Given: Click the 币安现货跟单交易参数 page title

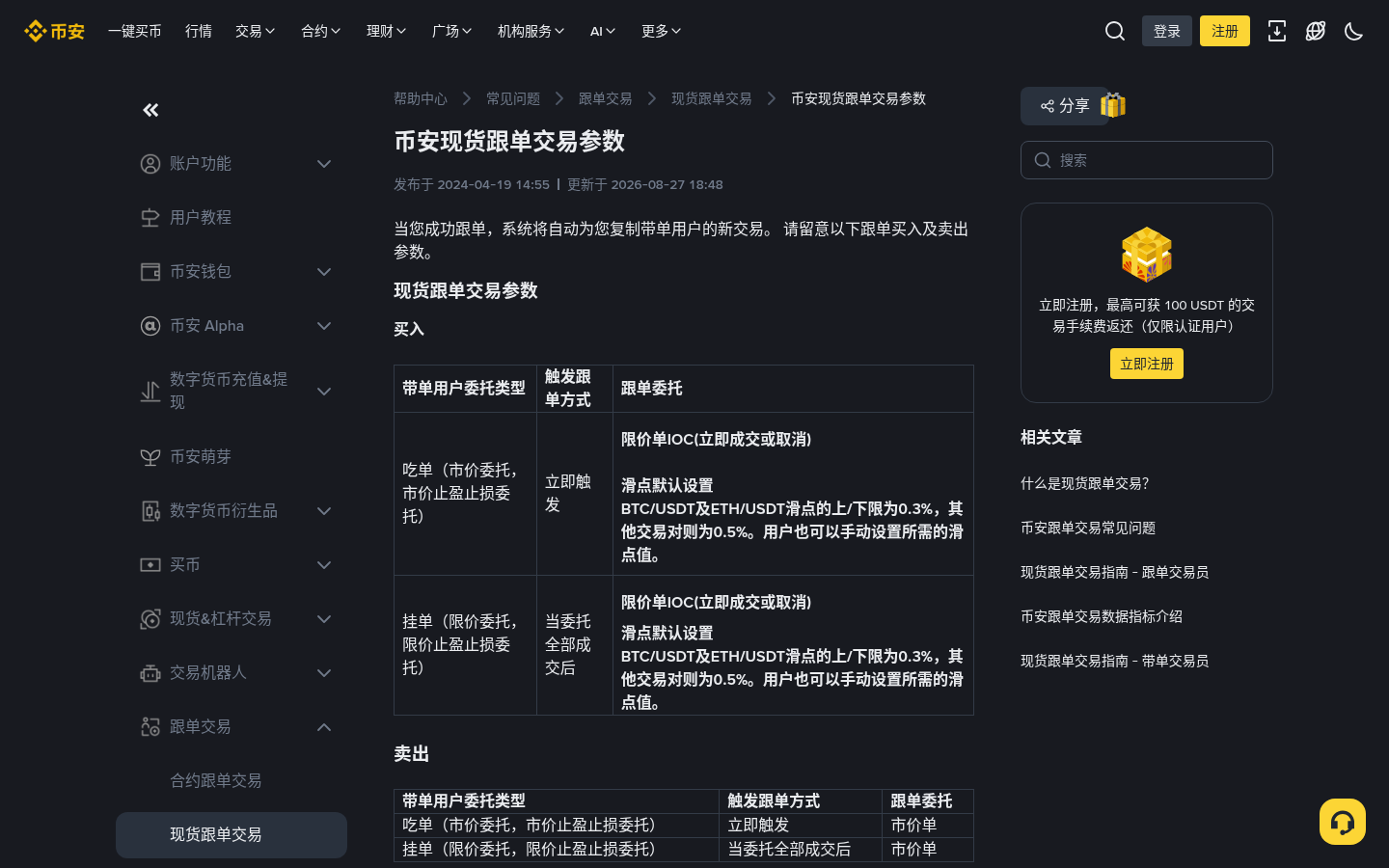Looking at the screenshot, I should (509, 142).
